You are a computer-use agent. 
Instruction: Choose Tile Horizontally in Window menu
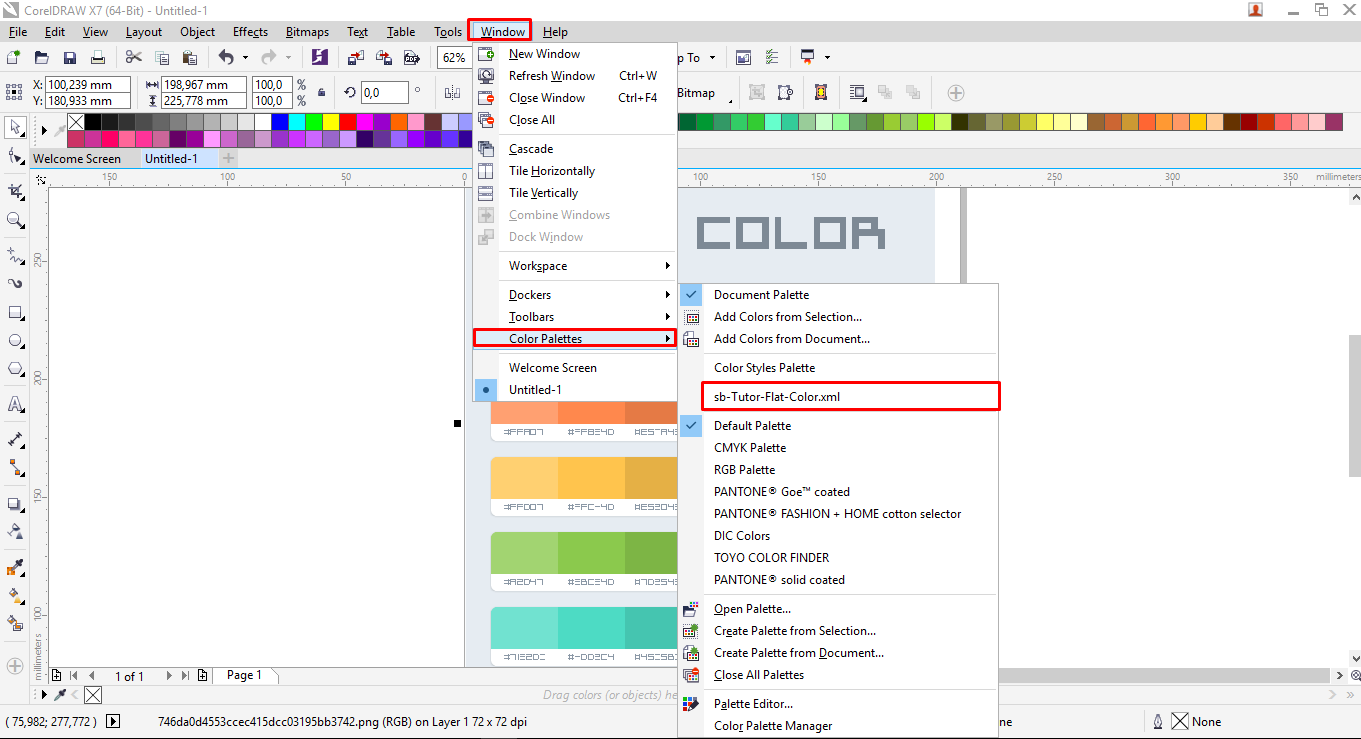(x=552, y=171)
